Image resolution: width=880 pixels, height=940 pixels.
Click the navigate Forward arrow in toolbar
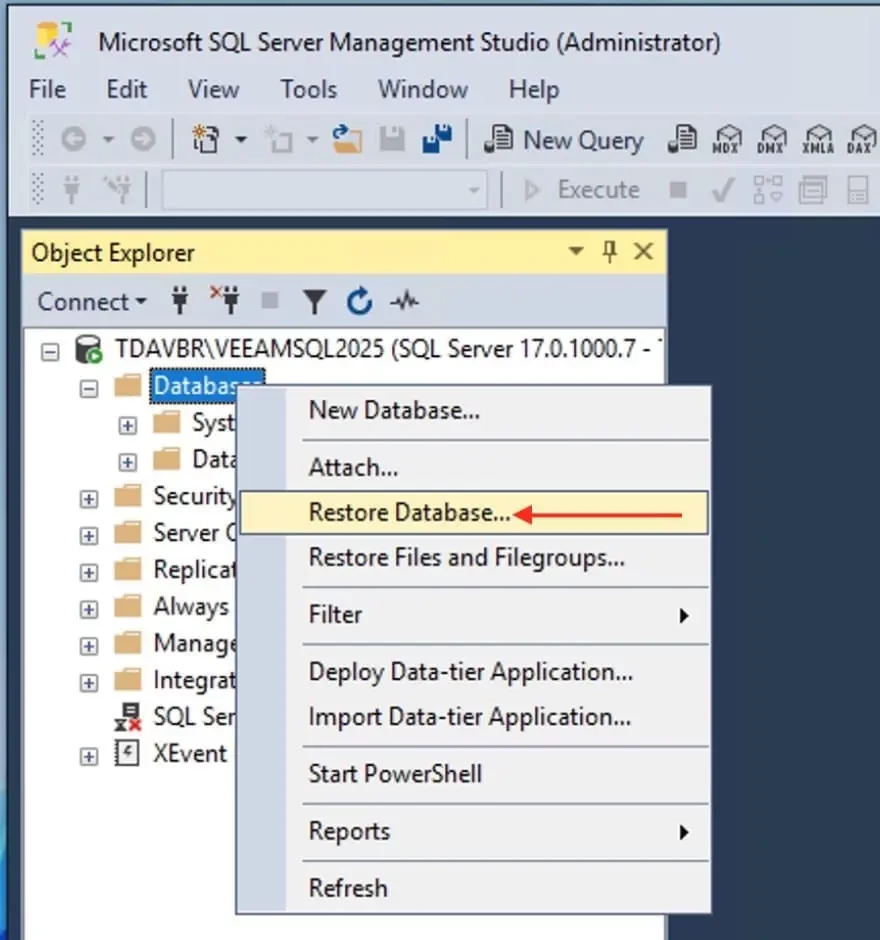tap(143, 140)
